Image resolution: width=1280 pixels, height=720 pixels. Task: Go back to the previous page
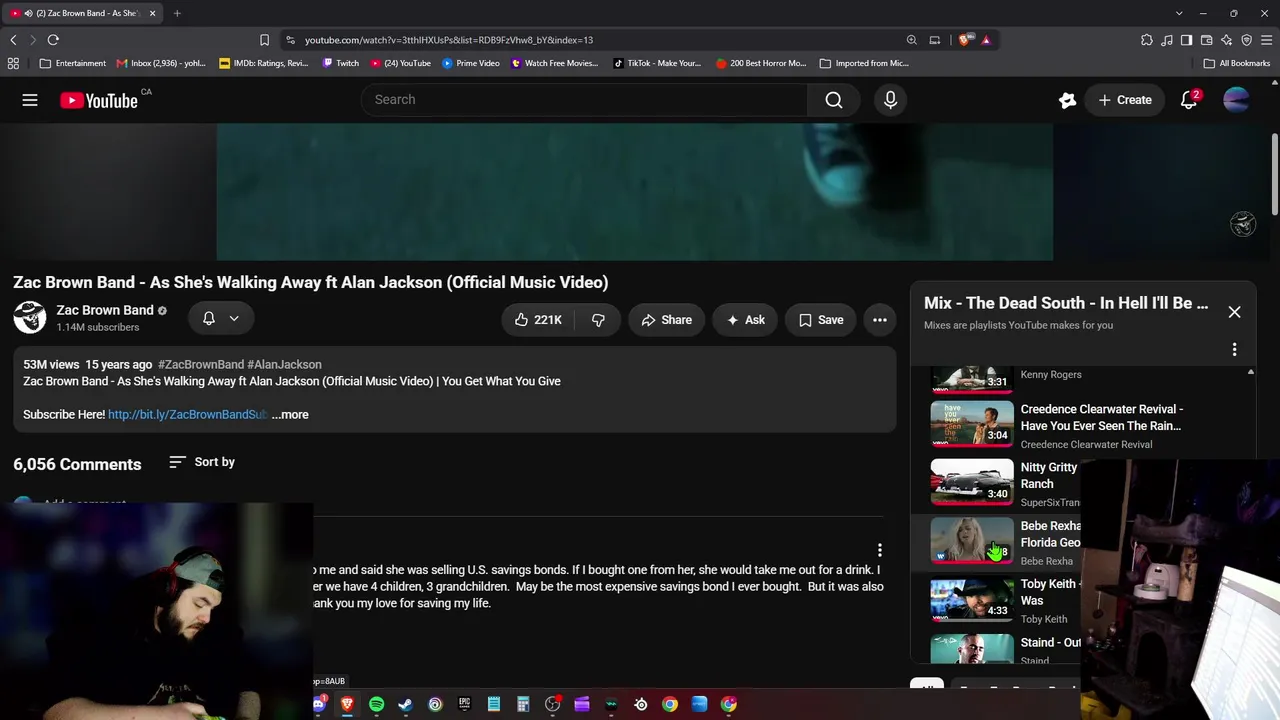tap(13, 40)
